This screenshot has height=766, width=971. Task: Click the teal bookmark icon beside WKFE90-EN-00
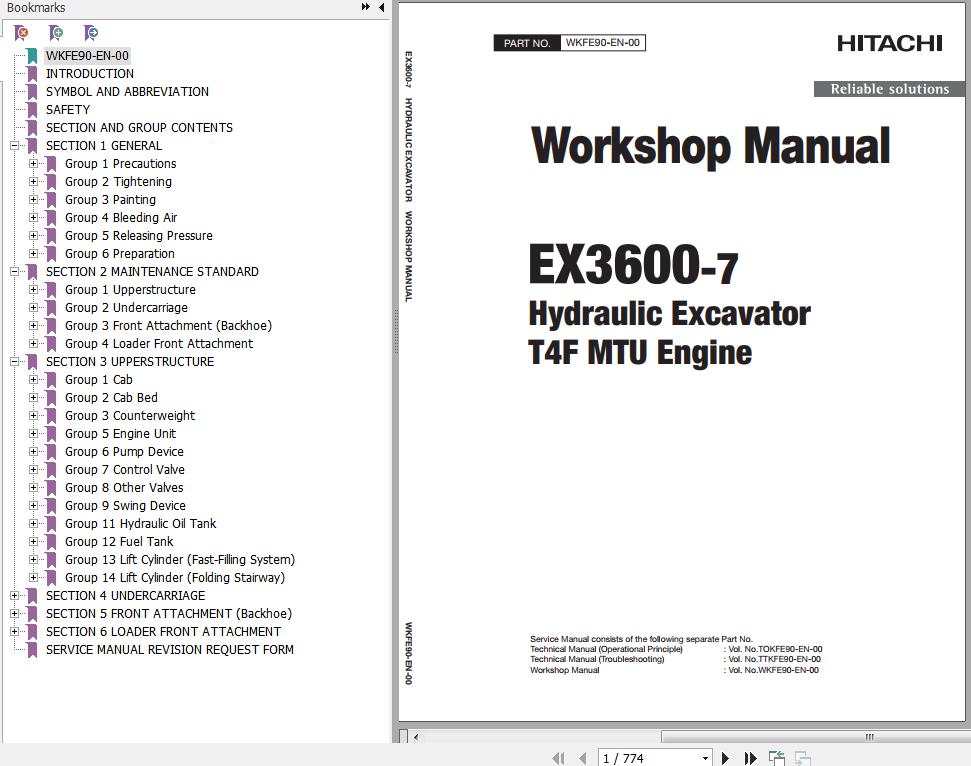(32, 56)
